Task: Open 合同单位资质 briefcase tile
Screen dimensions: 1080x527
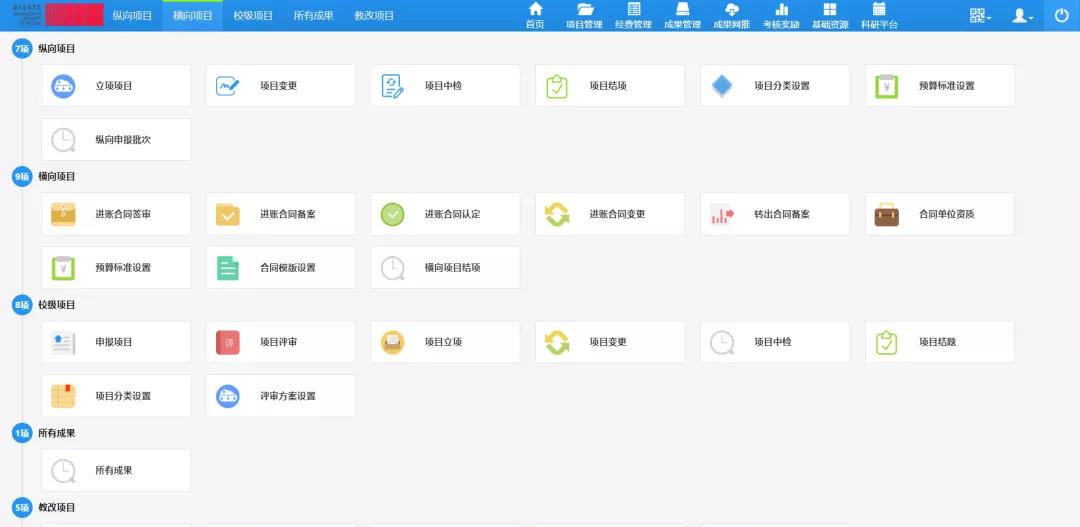Action: [940, 214]
